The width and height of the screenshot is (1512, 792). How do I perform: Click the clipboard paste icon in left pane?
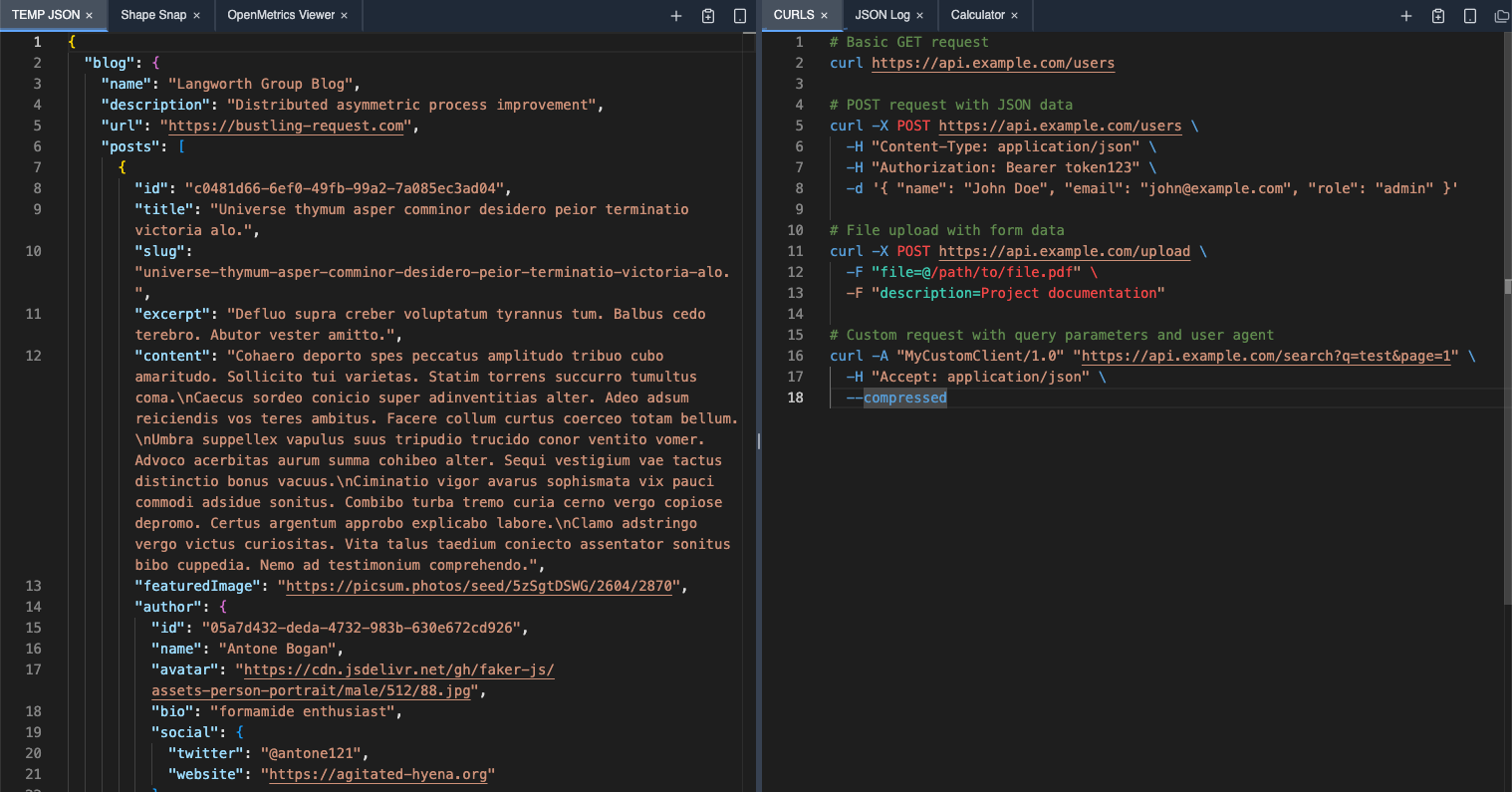[x=708, y=16]
